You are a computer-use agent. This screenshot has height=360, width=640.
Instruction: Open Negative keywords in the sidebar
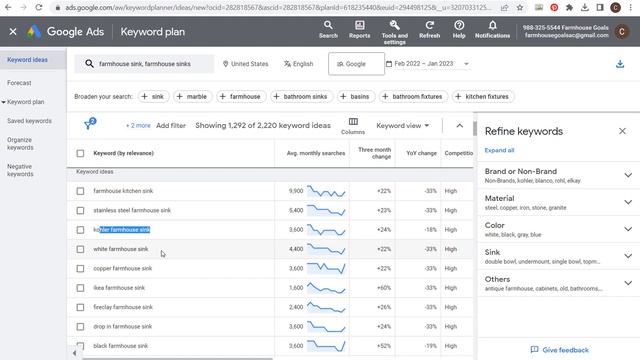[x=20, y=170]
